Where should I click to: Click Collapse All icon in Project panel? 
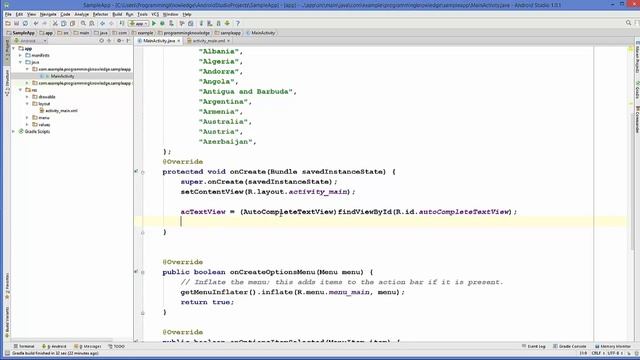pos(109,41)
